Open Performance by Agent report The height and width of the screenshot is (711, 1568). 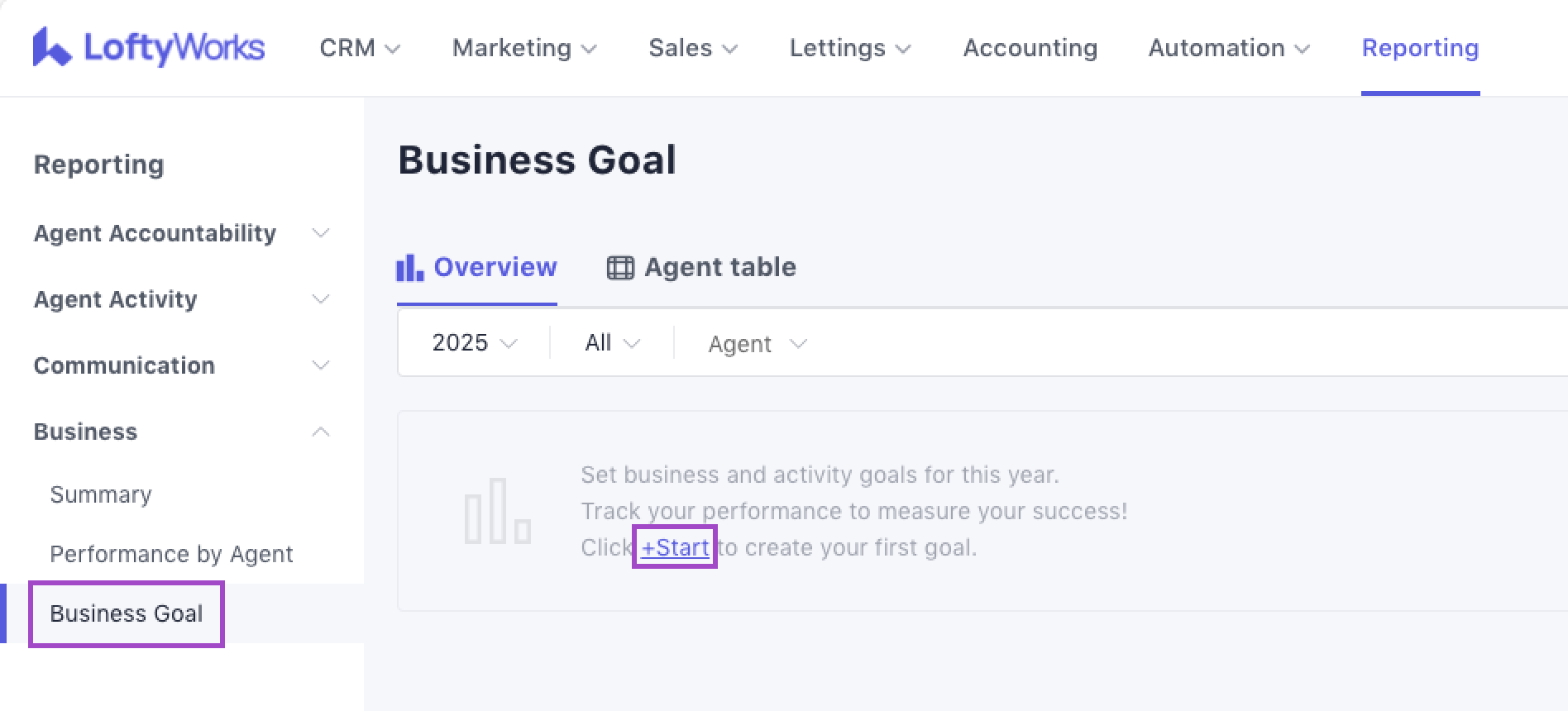(x=171, y=554)
